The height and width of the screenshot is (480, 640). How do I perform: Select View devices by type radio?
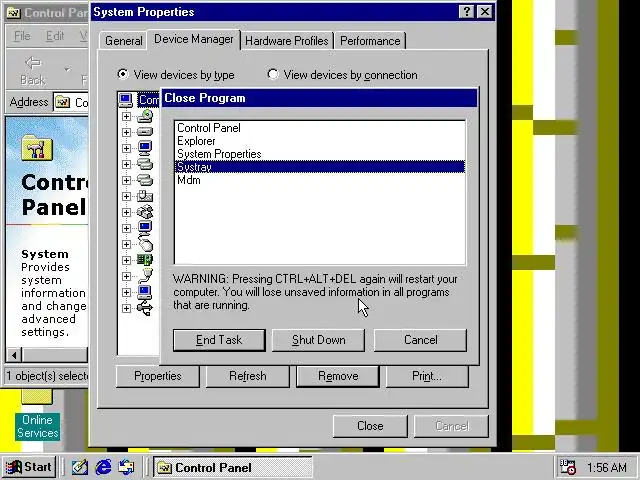pyautogui.click(x=122, y=74)
